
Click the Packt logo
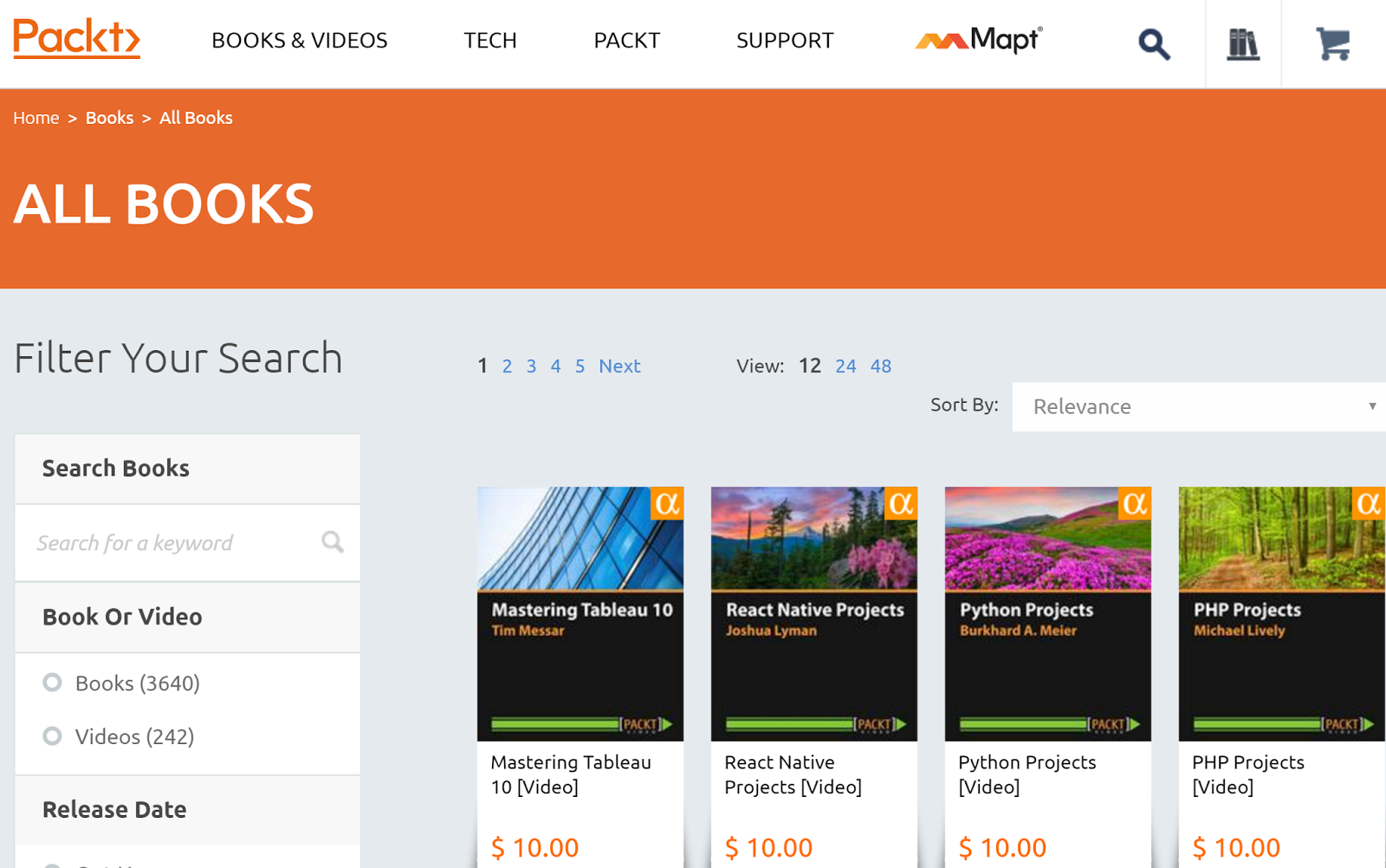(x=76, y=39)
